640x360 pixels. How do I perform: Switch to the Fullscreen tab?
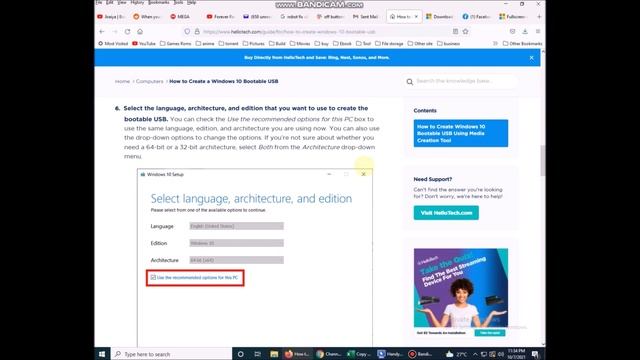[x=513, y=16]
